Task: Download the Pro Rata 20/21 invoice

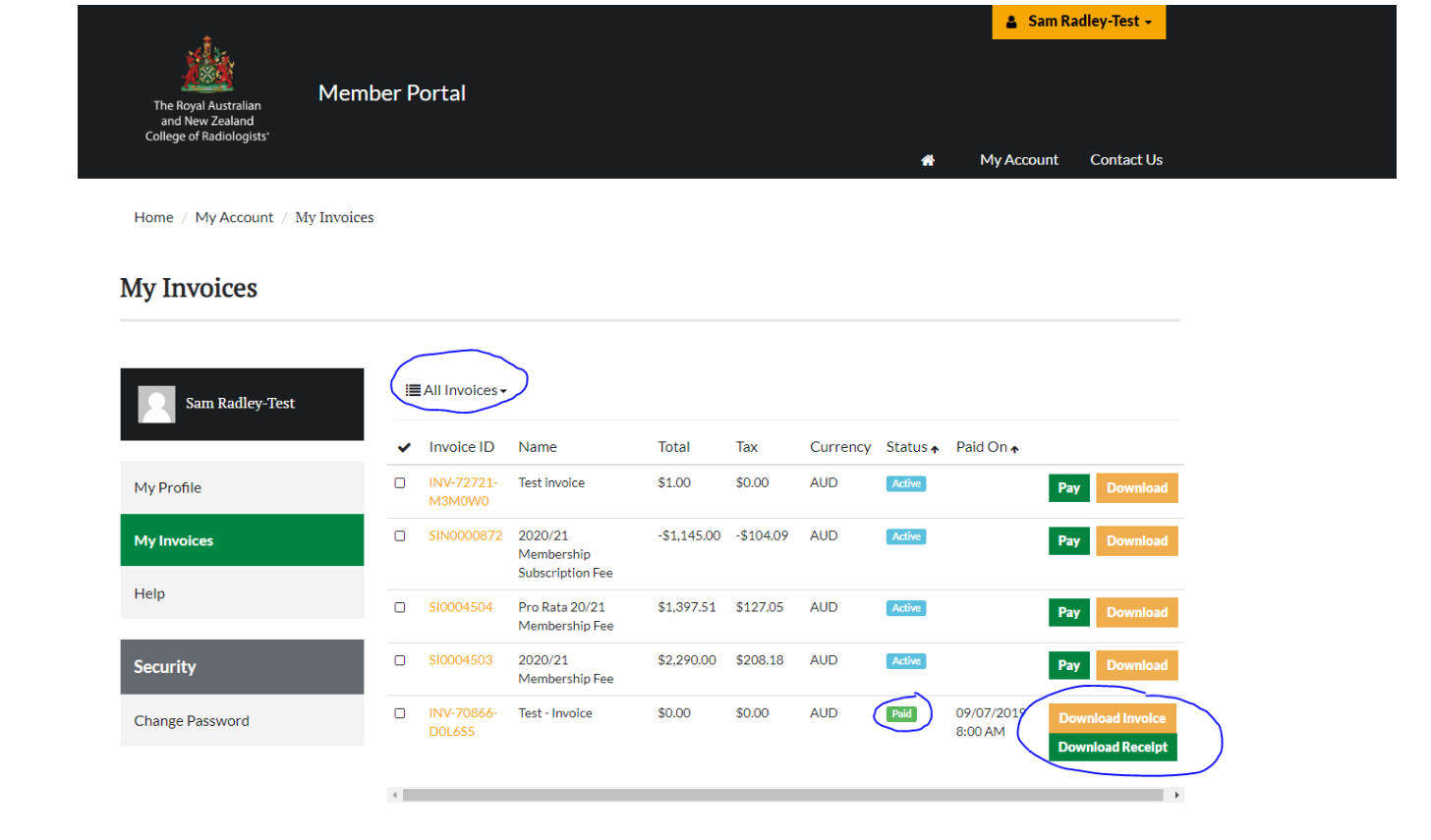Action: tap(1136, 613)
